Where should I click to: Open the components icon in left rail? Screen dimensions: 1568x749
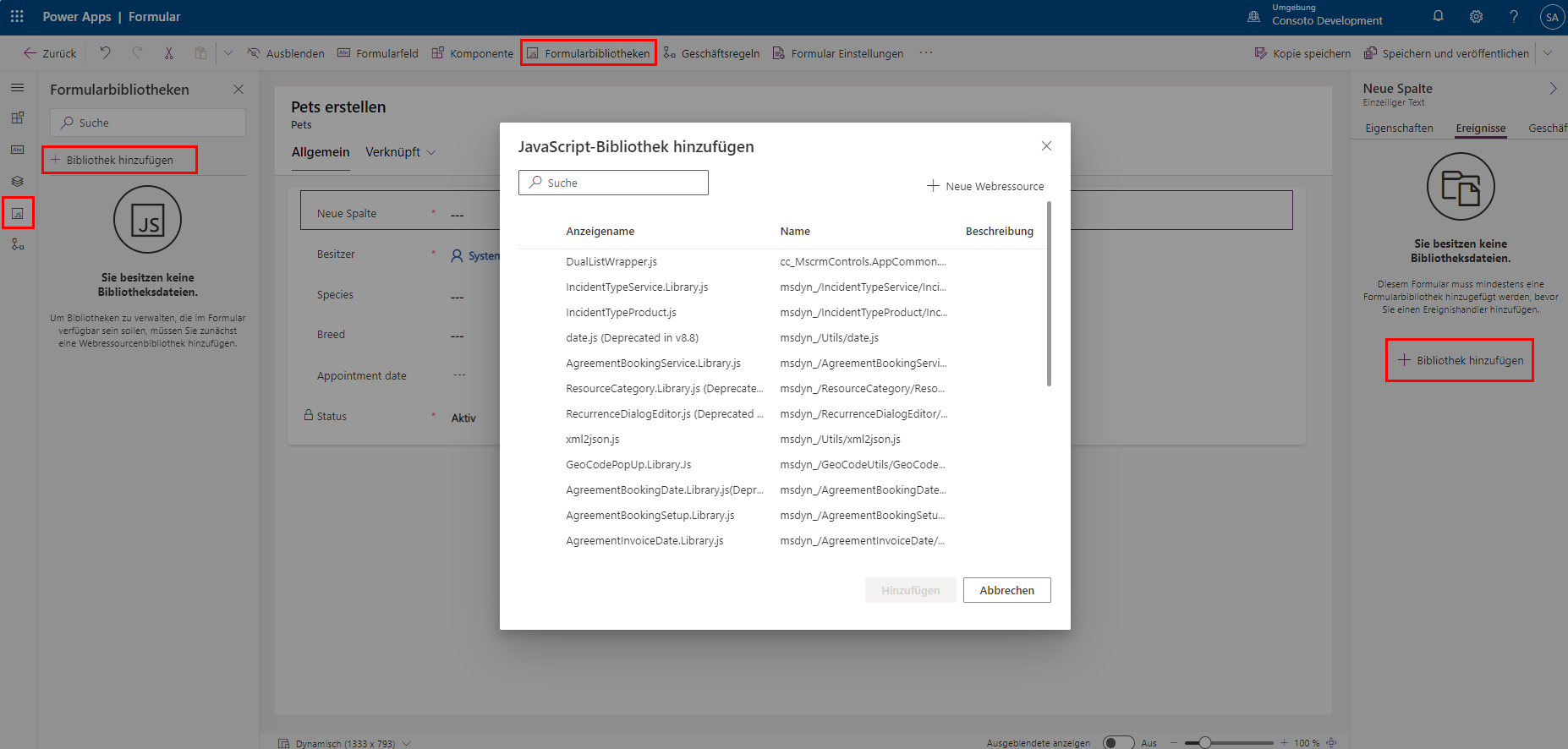click(17, 118)
